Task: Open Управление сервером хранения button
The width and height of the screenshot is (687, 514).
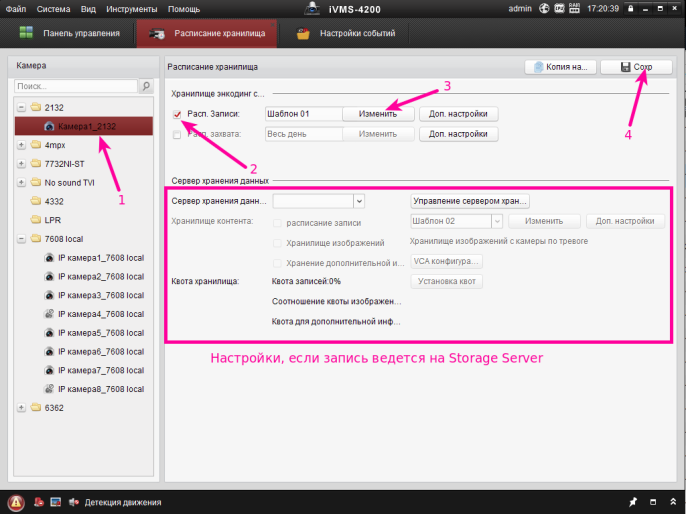Action: [x=470, y=202]
